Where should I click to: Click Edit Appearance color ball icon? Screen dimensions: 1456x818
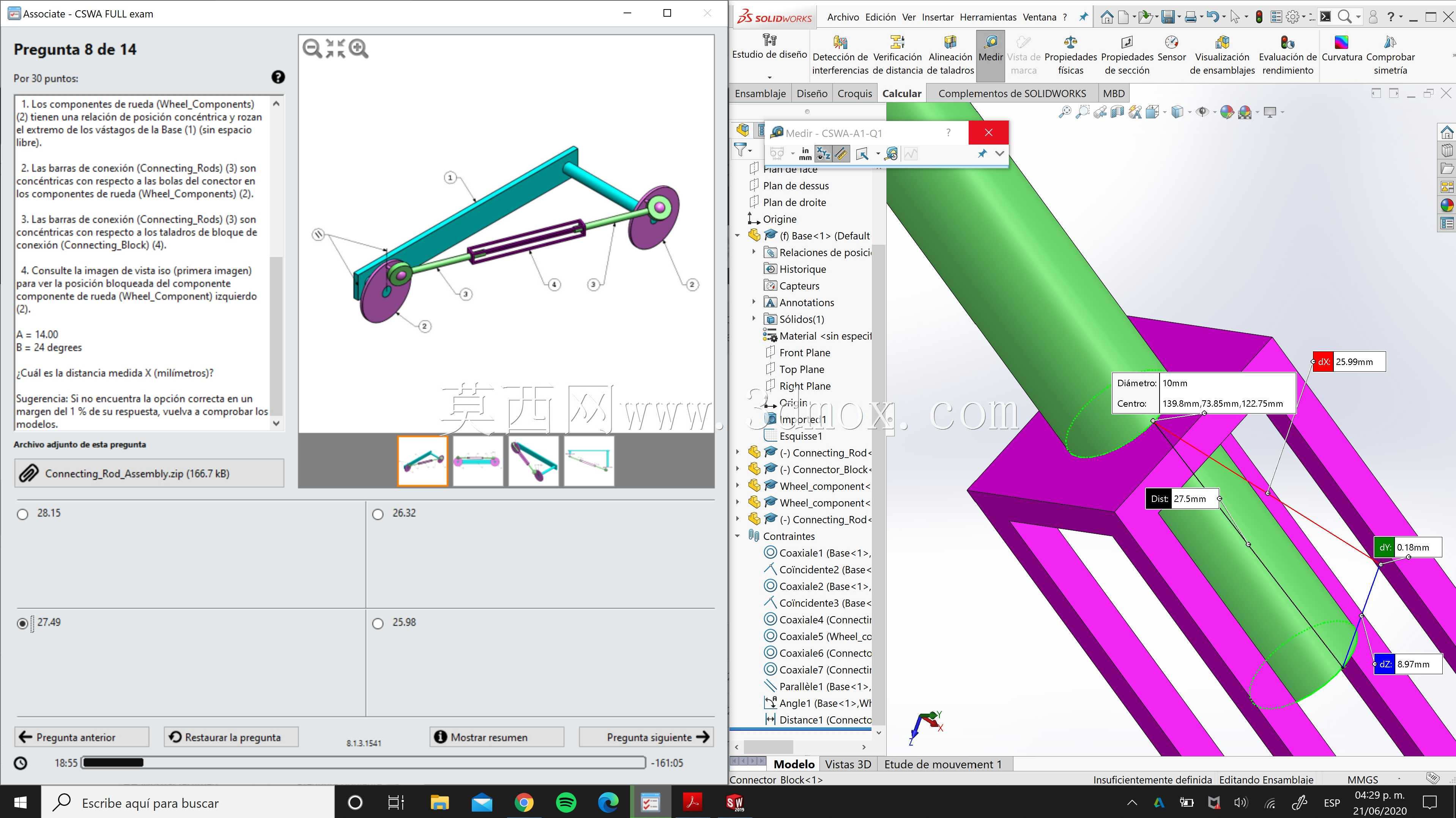[1226, 112]
